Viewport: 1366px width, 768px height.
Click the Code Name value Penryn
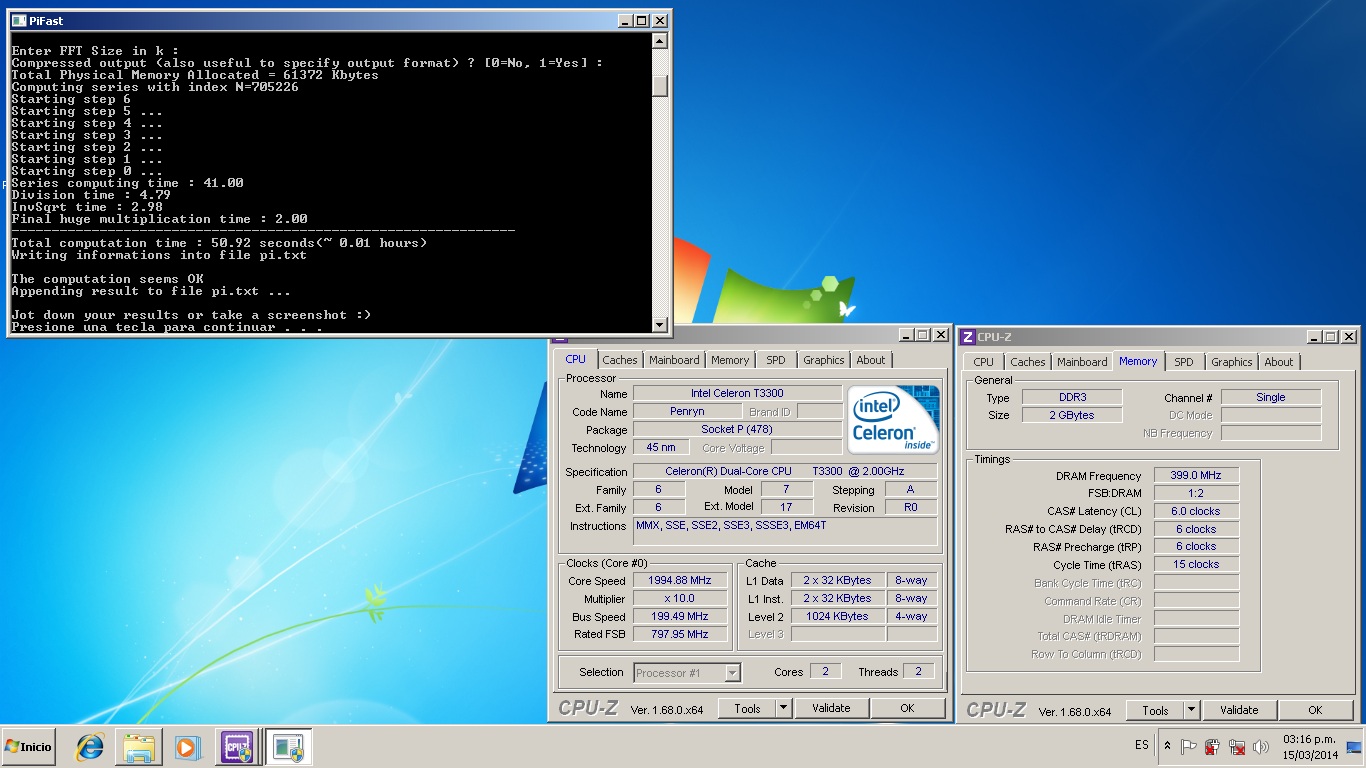(687, 411)
